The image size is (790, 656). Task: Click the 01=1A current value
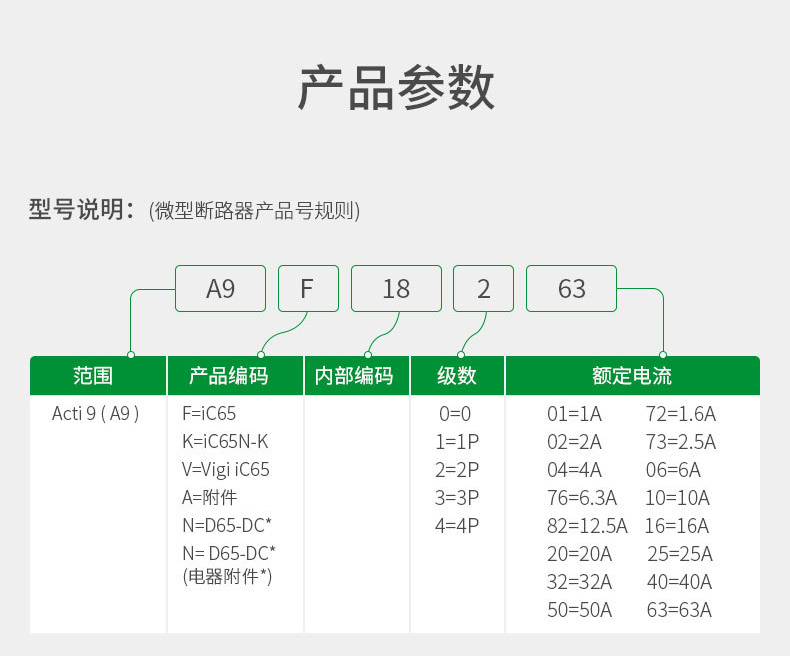tap(574, 414)
